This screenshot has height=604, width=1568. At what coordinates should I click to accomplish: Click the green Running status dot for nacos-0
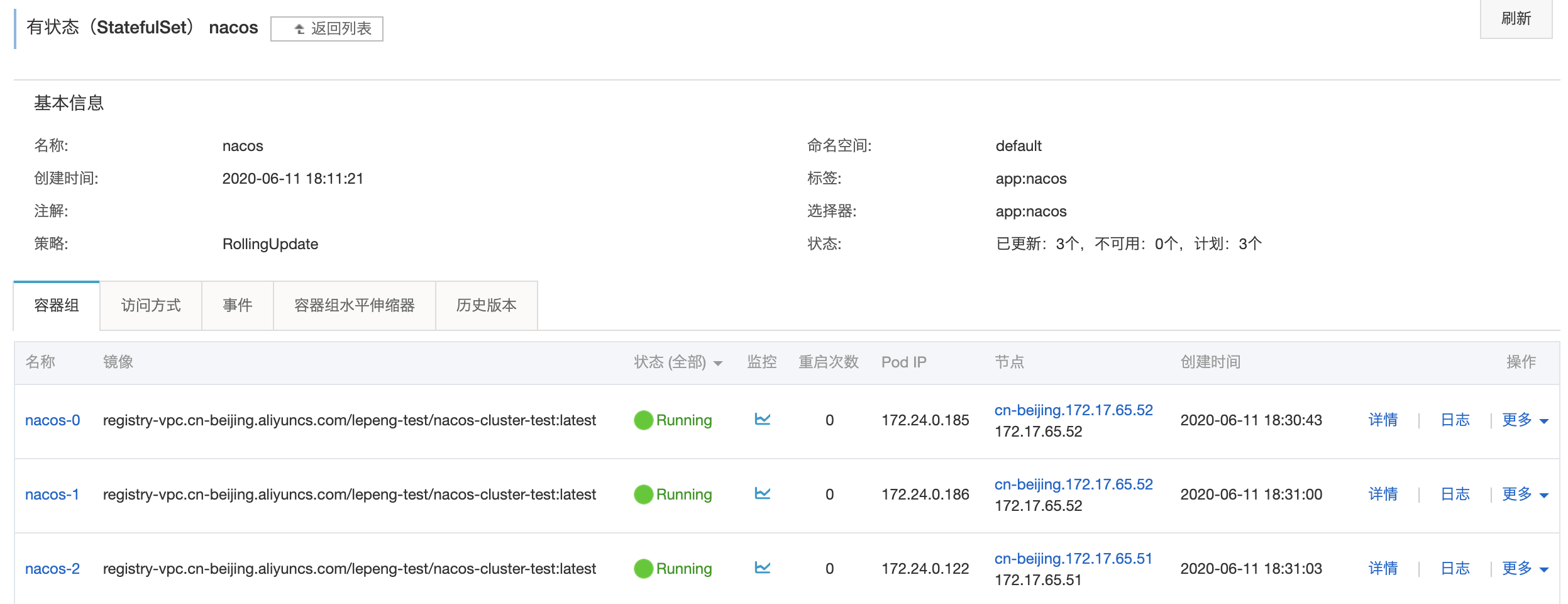point(643,420)
